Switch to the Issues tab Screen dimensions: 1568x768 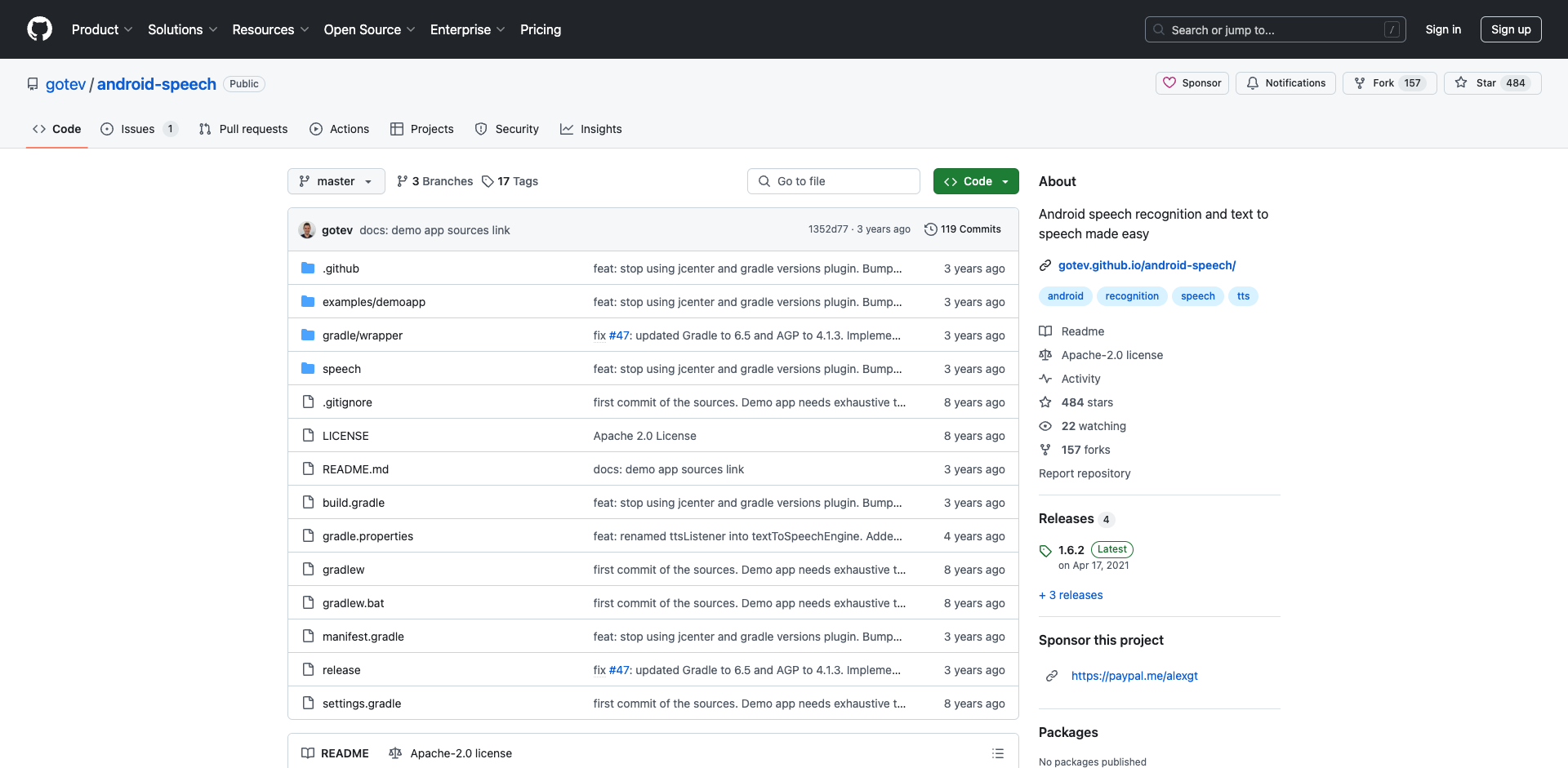click(x=139, y=129)
